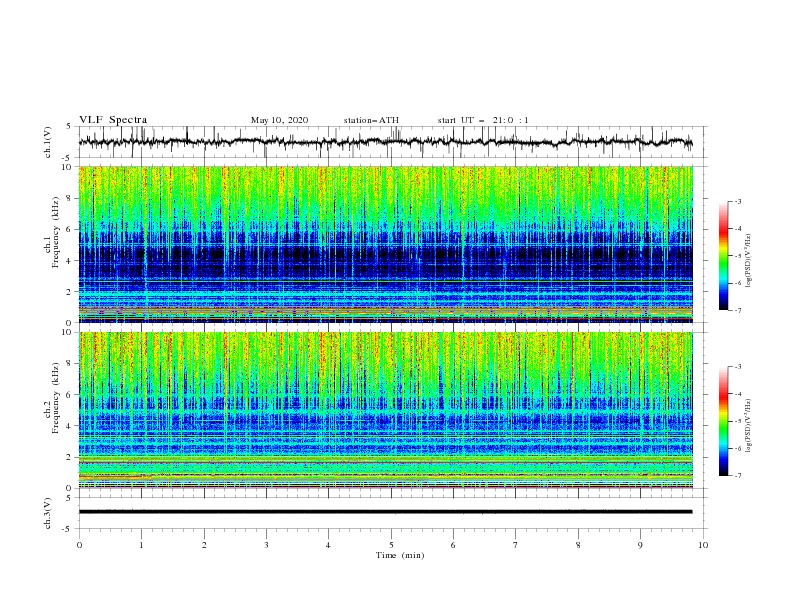Click the "station=ATH" label

pyautogui.click(x=371, y=120)
